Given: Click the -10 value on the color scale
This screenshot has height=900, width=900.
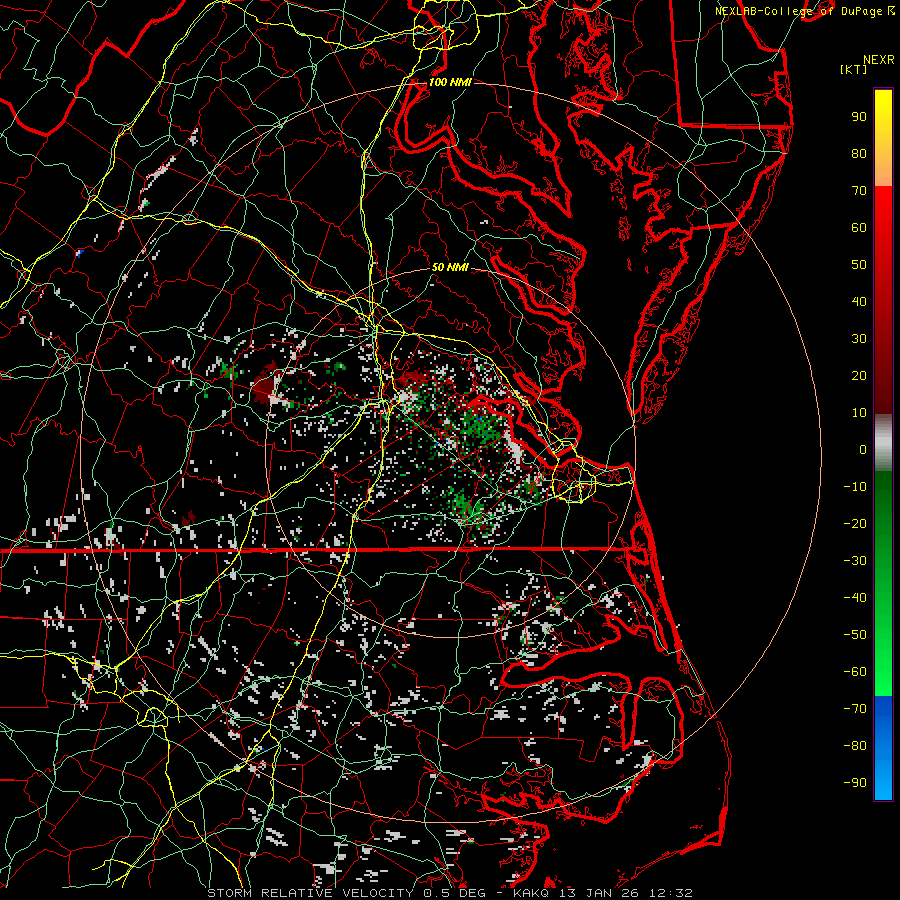Looking at the screenshot, I should point(855,487).
